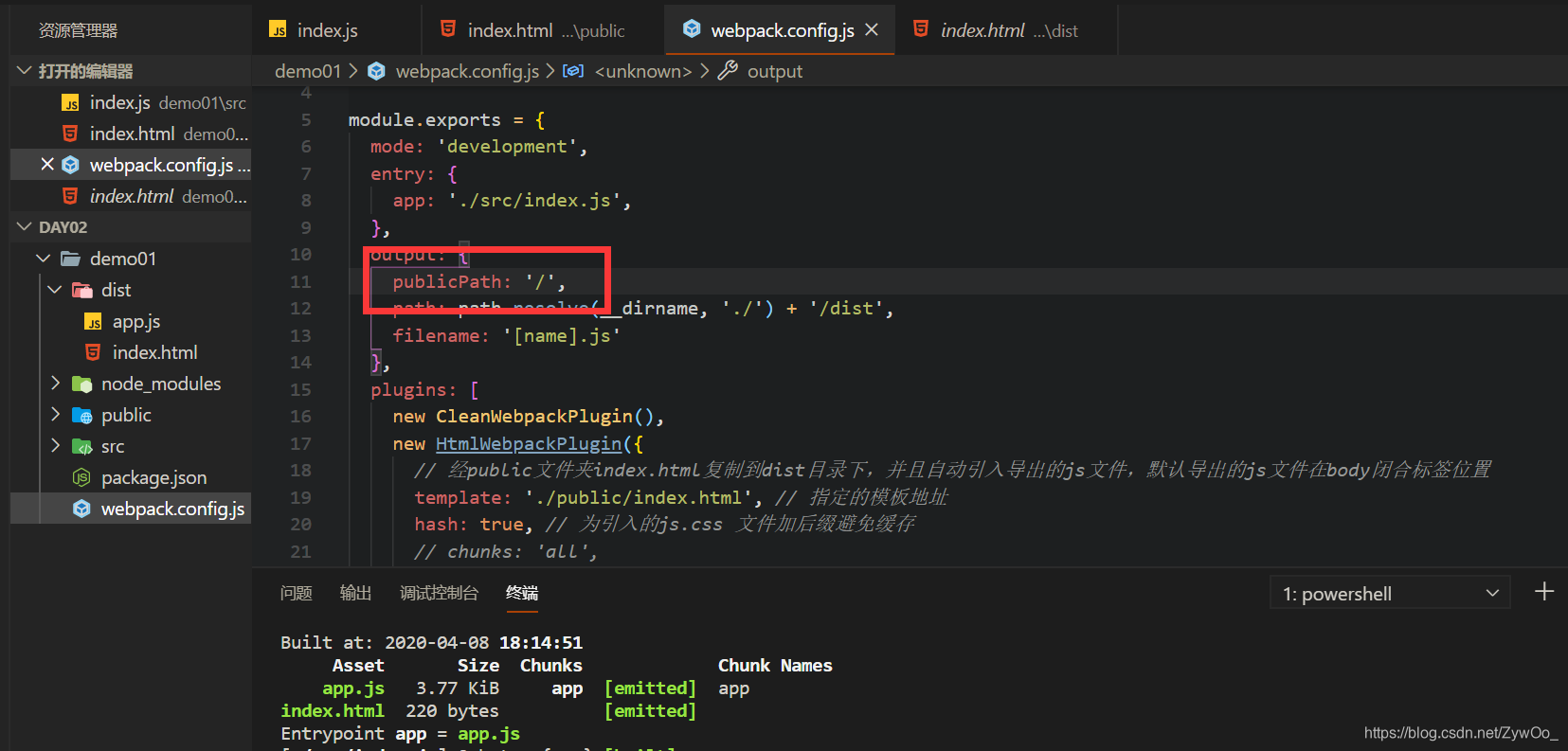
Task: Collapse the DAY02 workspace section
Action: [x=25, y=226]
